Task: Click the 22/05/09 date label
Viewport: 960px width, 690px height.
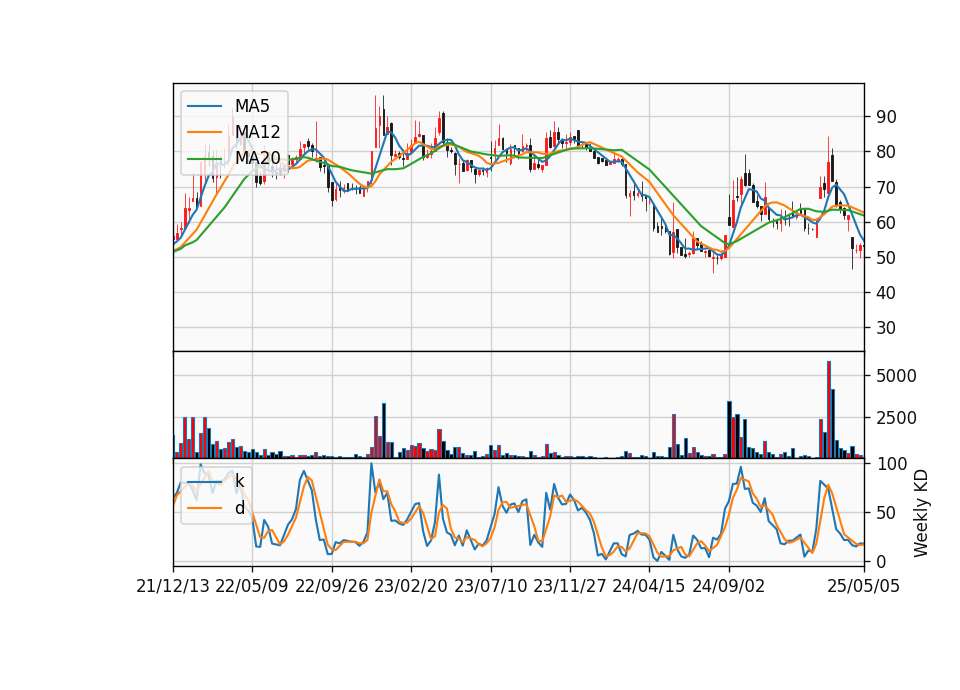Action: point(252,586)
